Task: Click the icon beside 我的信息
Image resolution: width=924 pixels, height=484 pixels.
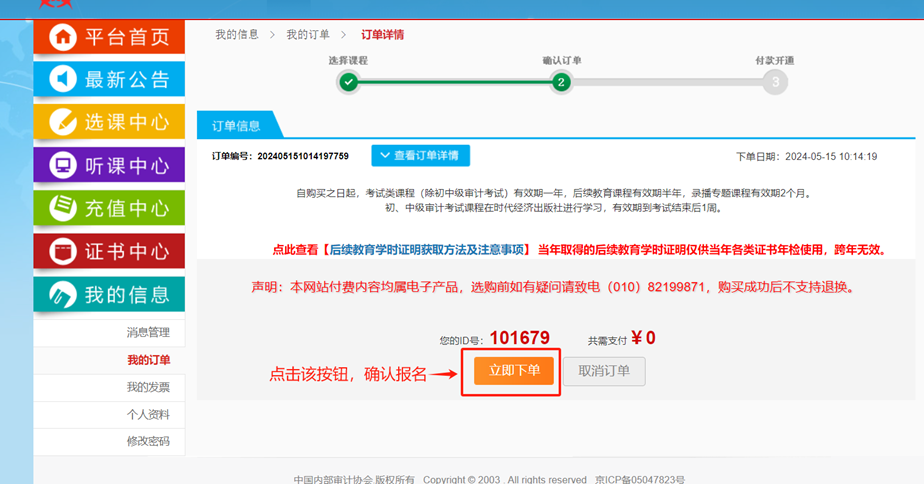Action: [x=62, y=295]
